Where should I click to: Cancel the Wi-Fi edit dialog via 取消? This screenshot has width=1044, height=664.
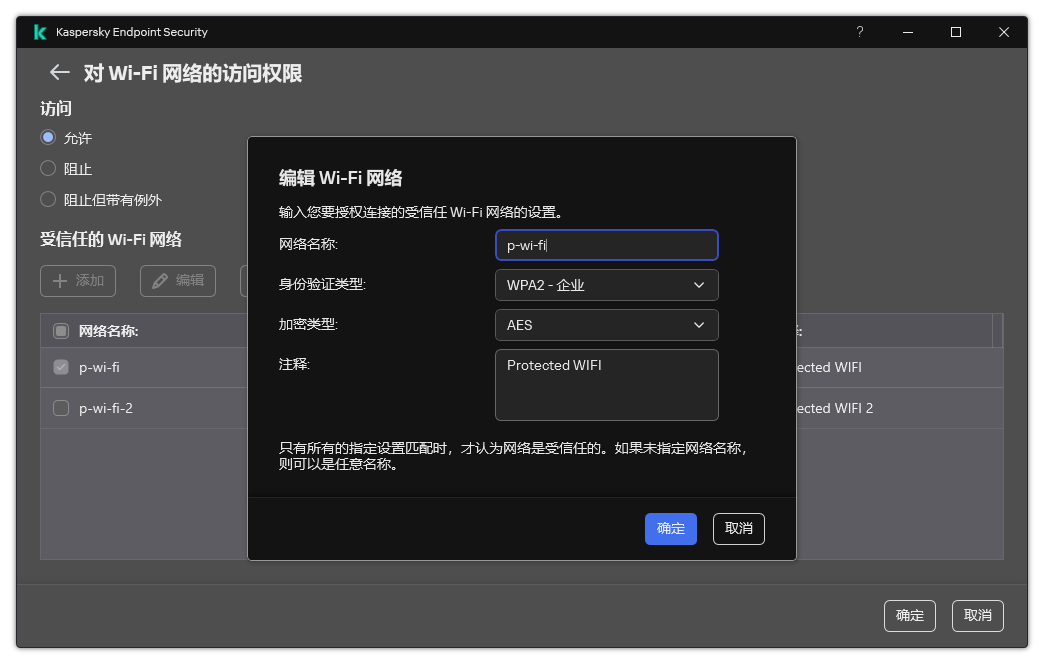(x=738, y=529)
